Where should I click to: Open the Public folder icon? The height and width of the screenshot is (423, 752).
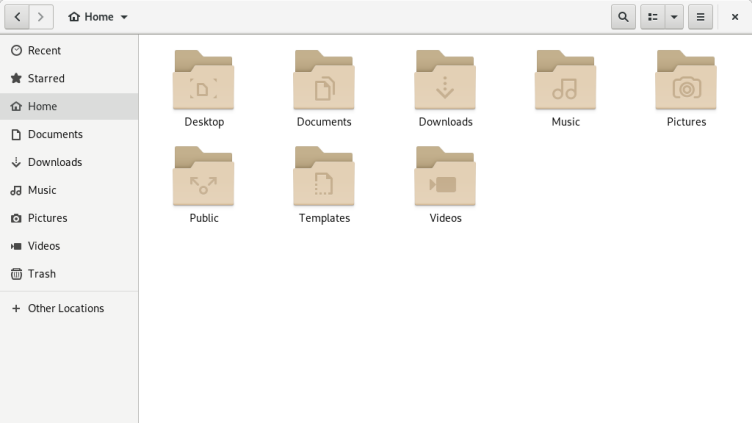pos(204,177)
